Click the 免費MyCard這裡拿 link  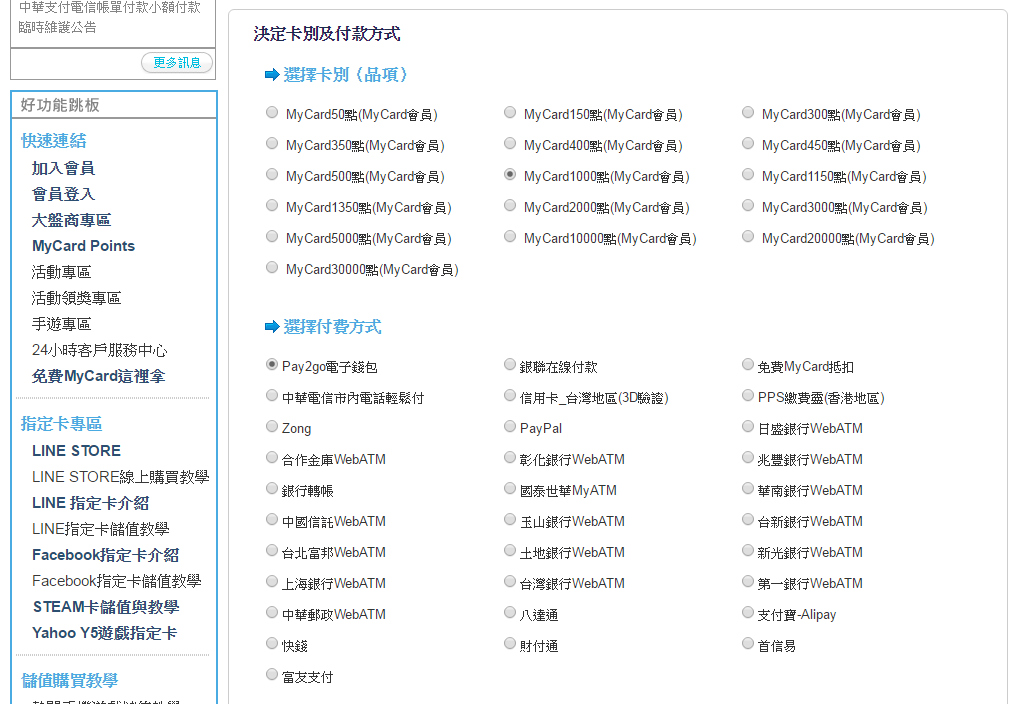(98, 376)
